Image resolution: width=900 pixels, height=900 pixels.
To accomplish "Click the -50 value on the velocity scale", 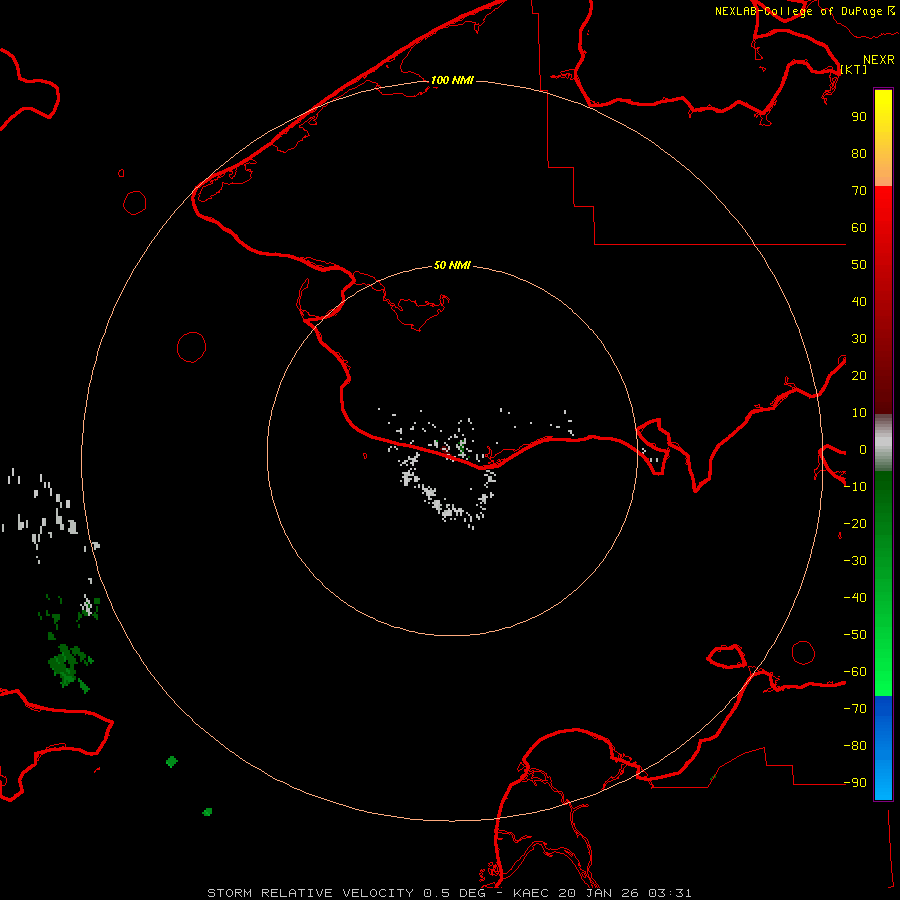I will click(x=855, y=635).
